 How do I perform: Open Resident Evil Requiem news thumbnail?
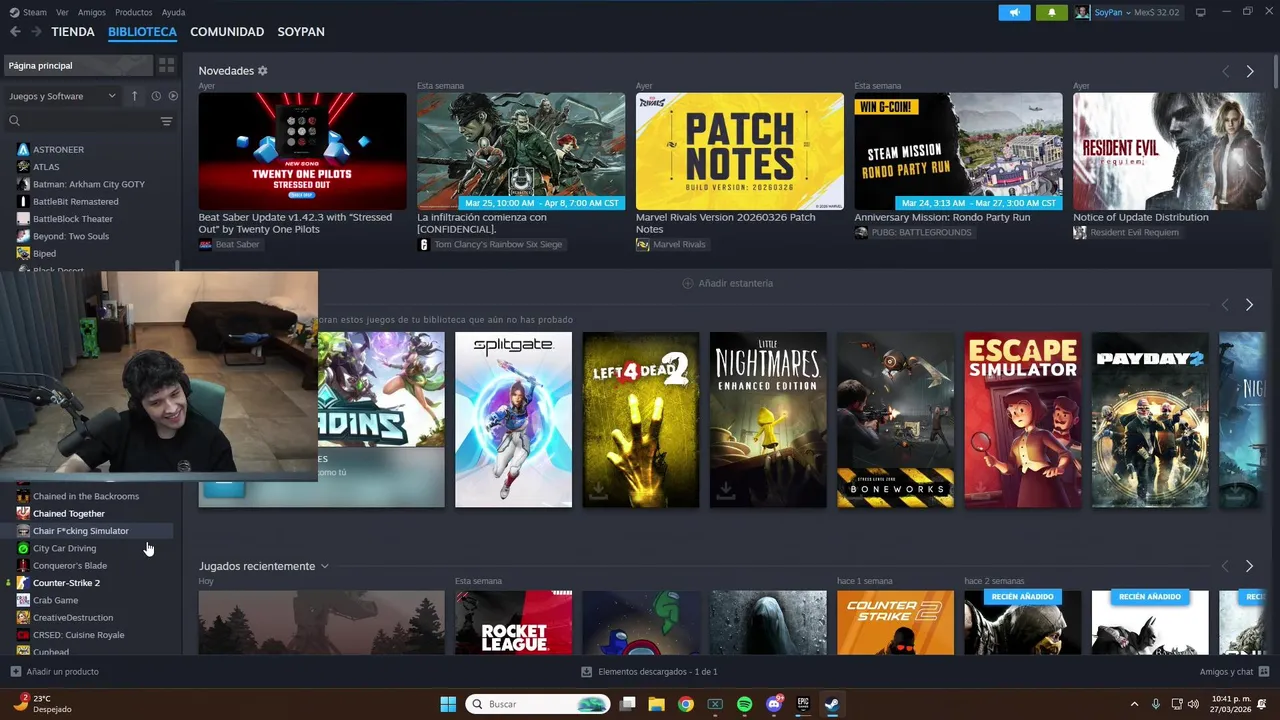1168,151
